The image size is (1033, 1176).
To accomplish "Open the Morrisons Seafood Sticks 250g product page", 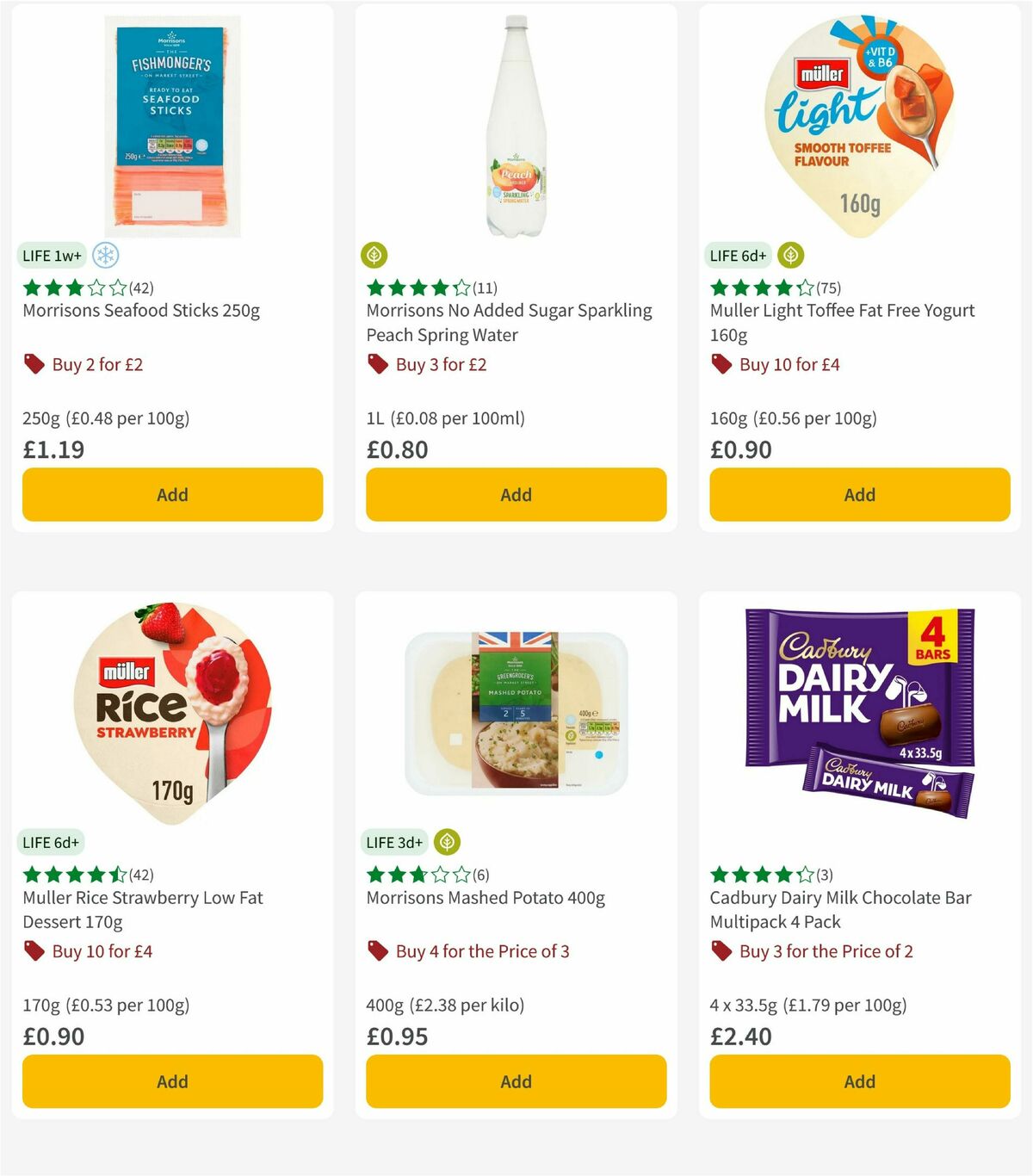I will pyautogui.click(x=142, y=310).
